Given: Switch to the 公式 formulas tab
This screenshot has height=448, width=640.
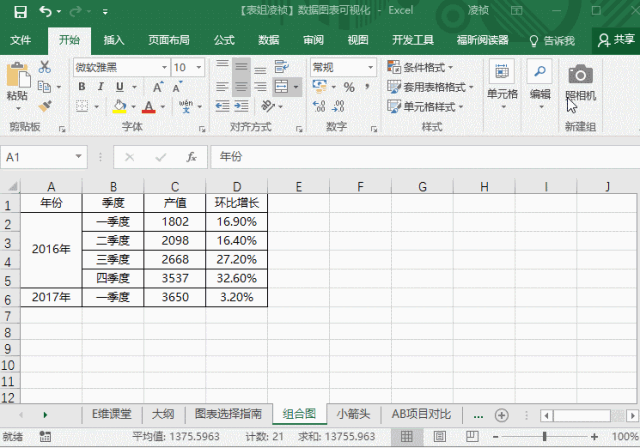Looking at the screenshot, I should [x=224, y=40].
